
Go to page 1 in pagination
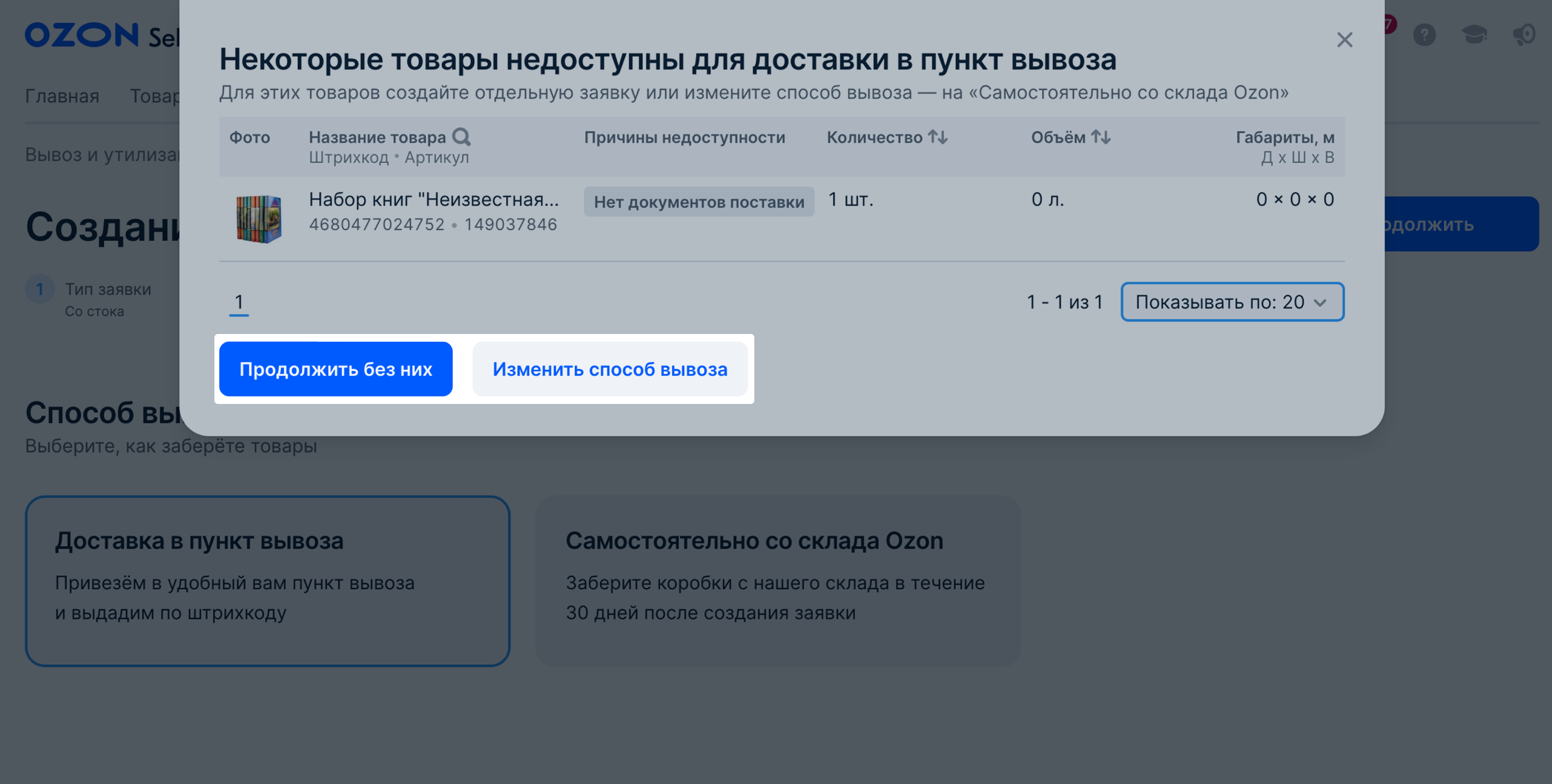(239, 302)
